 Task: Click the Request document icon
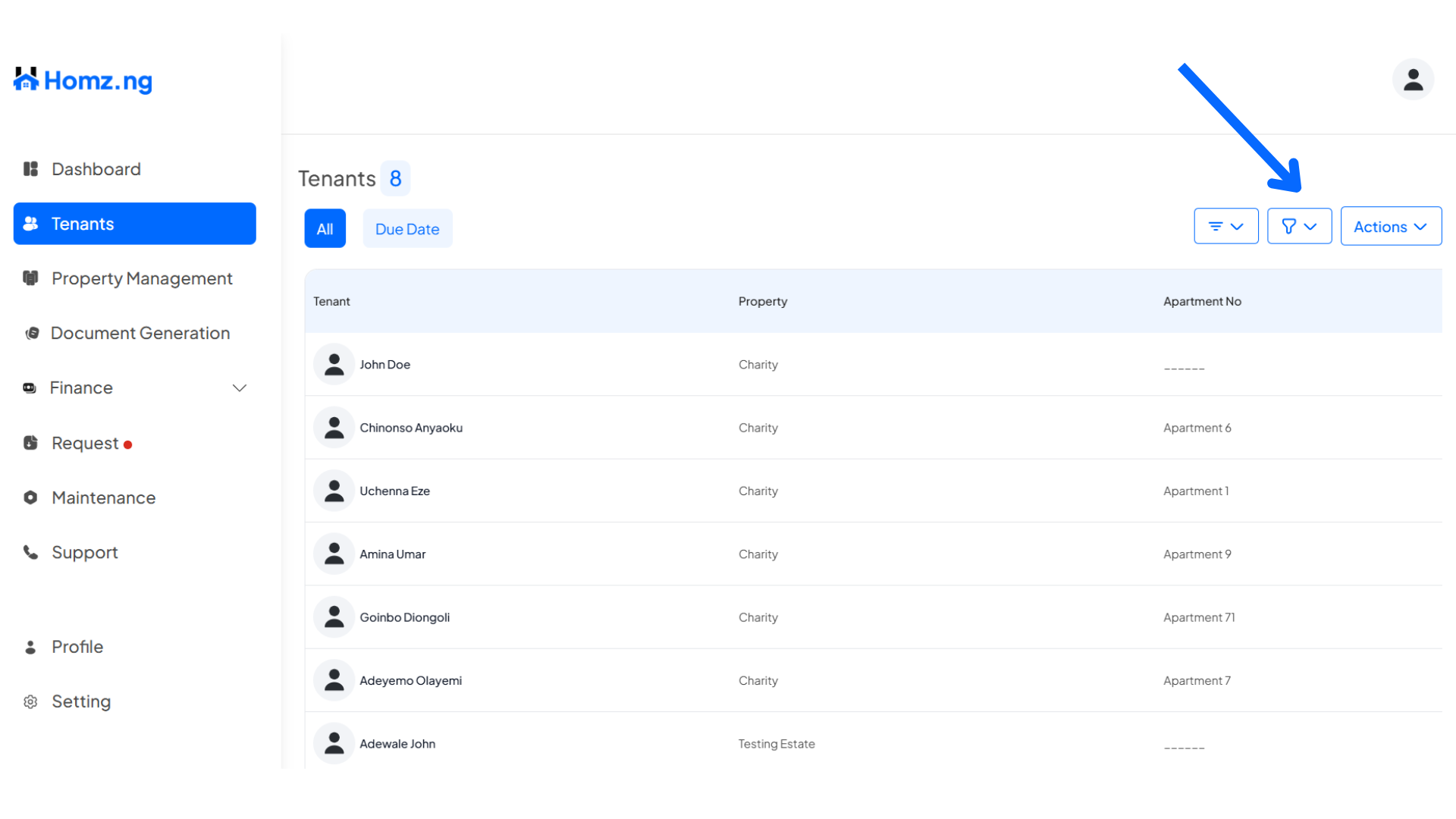[x=30, y=443]
